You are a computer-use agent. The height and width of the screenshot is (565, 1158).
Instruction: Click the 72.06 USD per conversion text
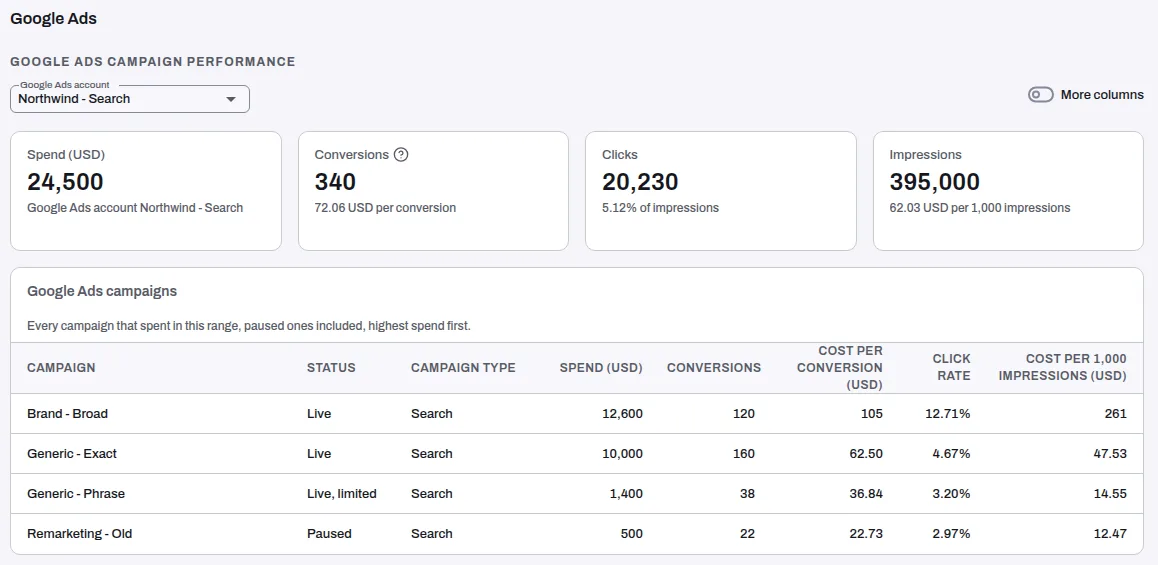click(x=385, y=208)
